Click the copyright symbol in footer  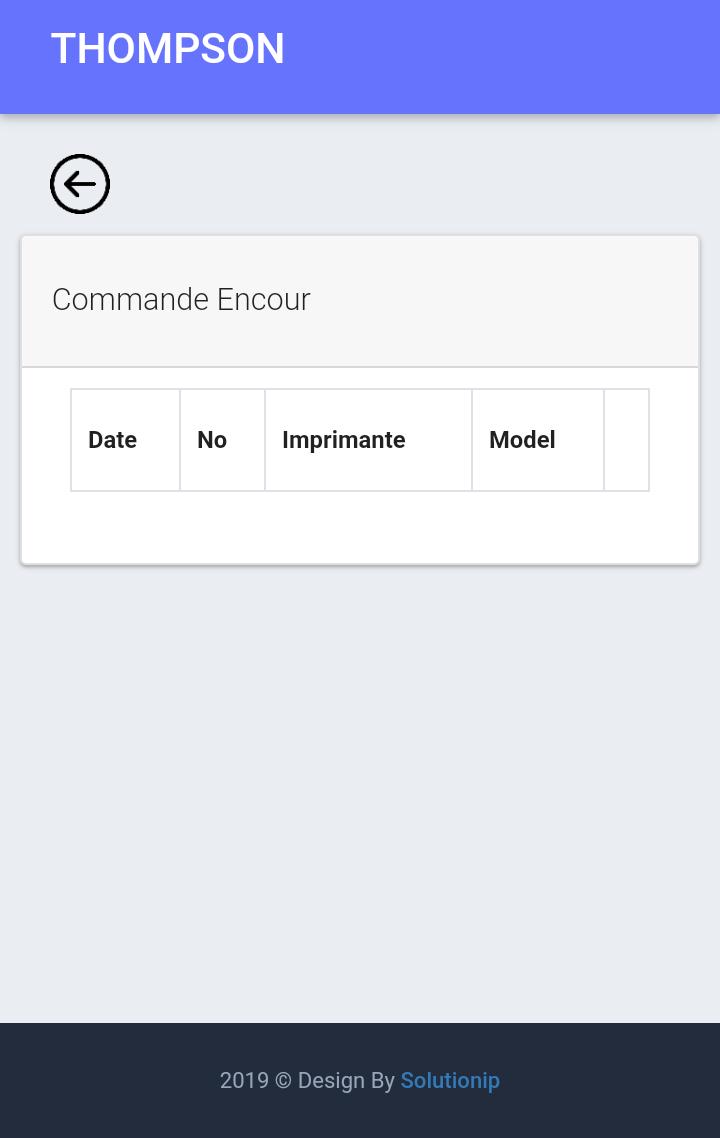(x=283, y=1080)
